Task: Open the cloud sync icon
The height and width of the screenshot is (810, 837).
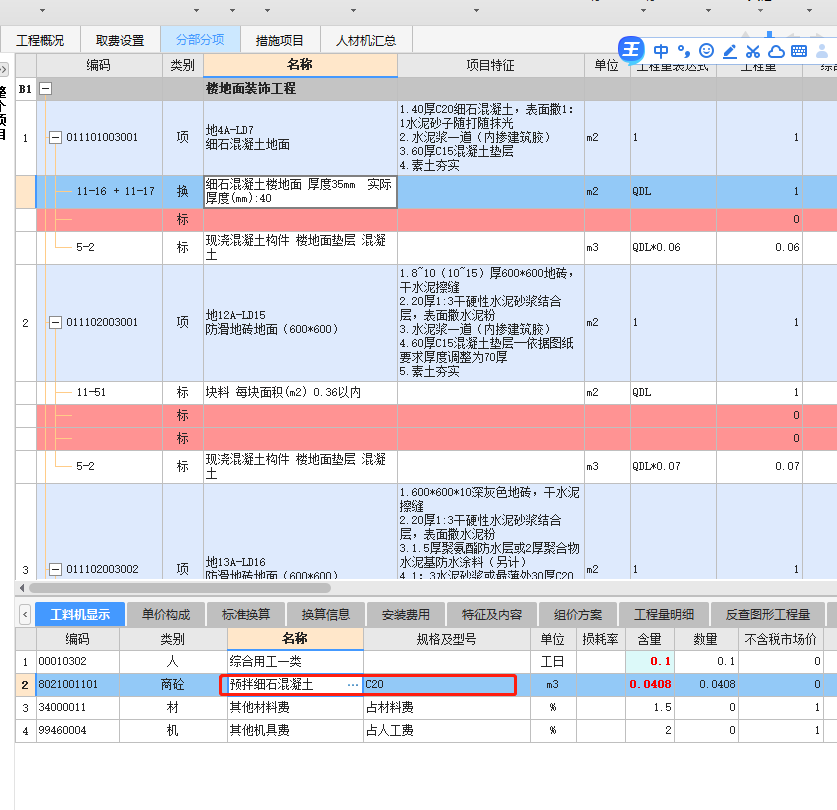Action: point(776,51)
